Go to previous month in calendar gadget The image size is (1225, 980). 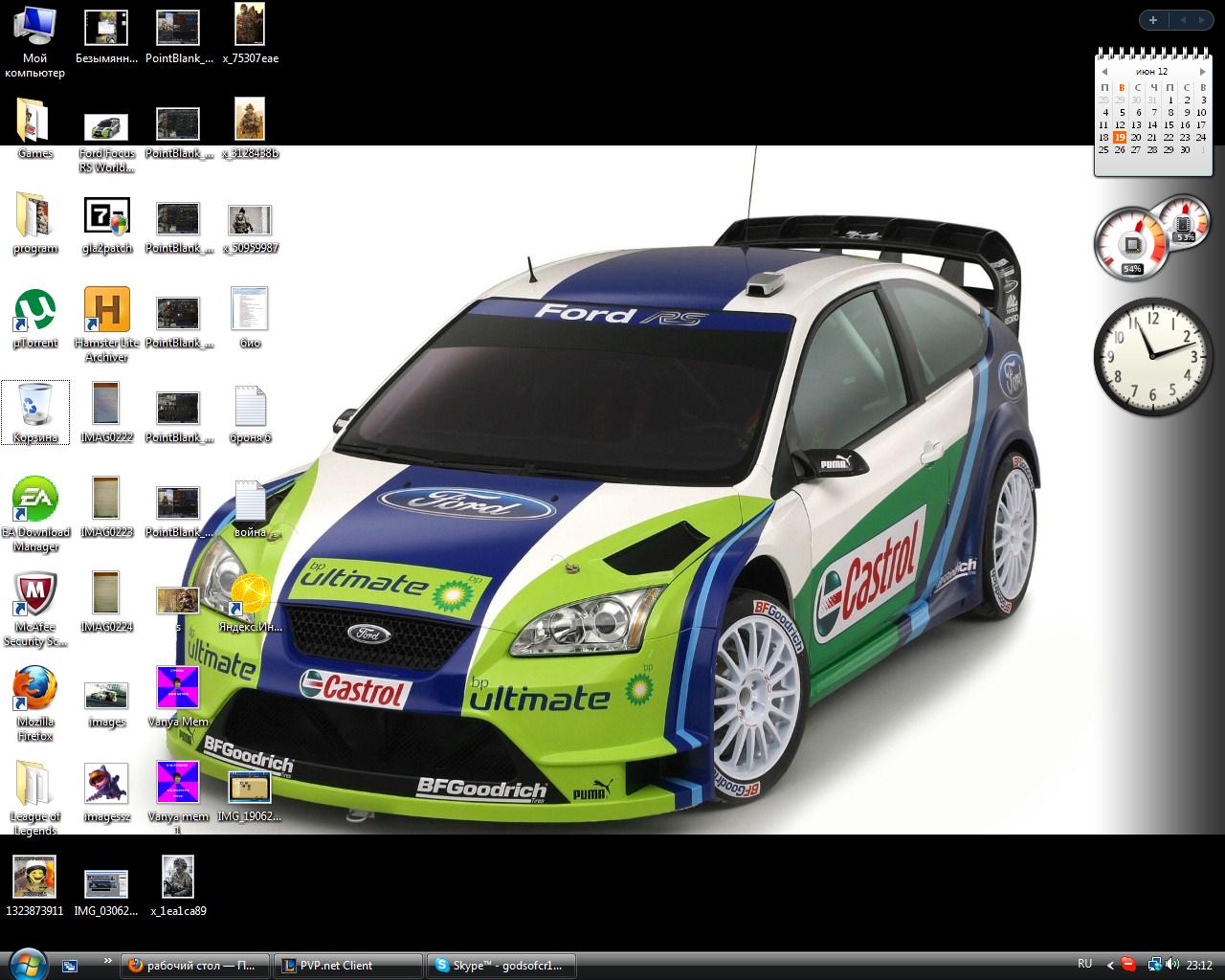coord(1104,72)
